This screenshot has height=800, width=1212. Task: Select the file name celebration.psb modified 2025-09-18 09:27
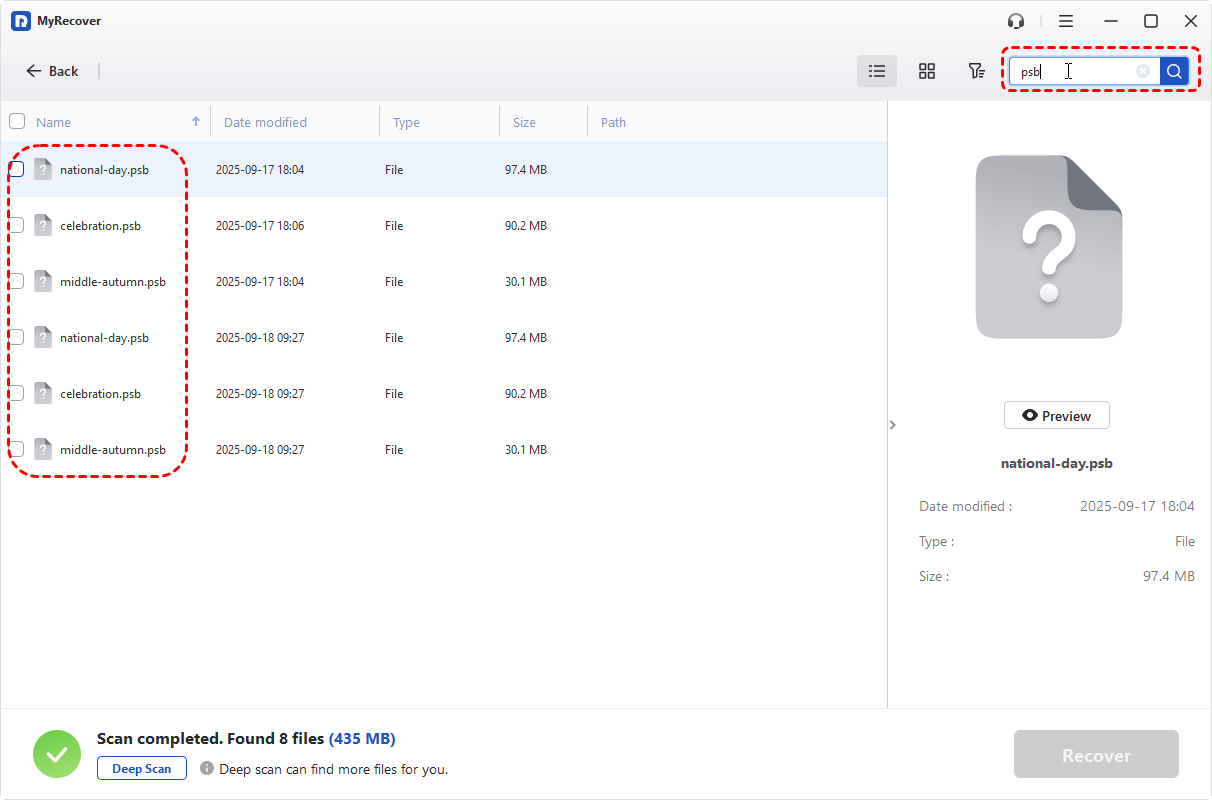tap(100, 394)
